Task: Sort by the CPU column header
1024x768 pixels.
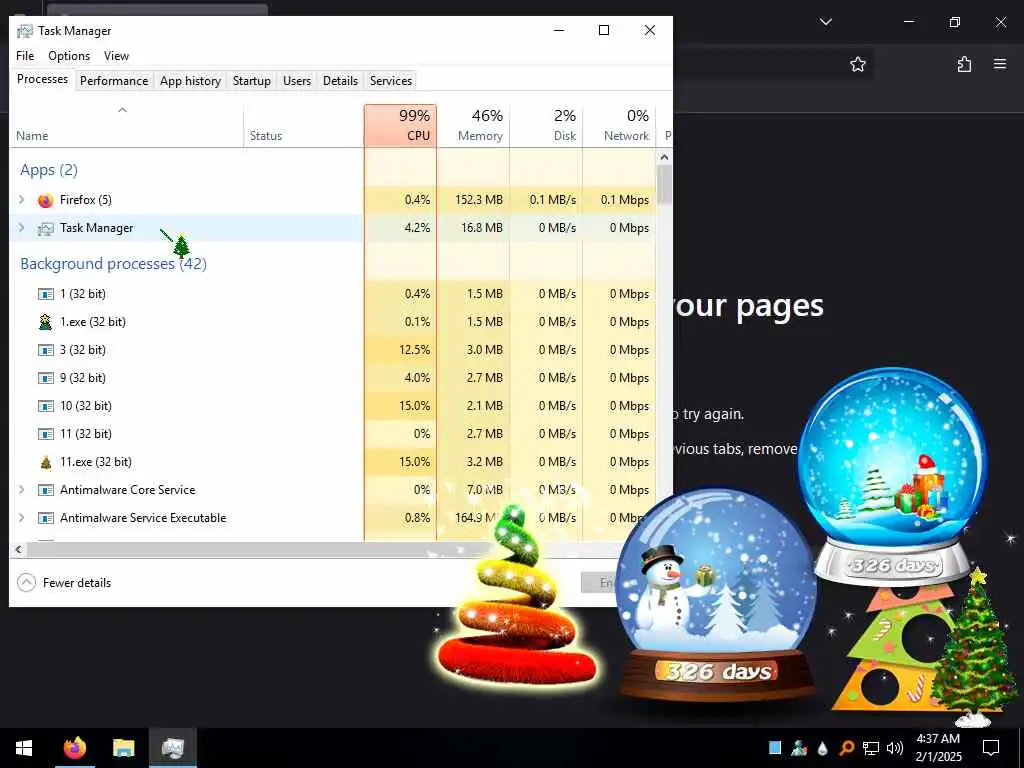Action: point(400,125)
